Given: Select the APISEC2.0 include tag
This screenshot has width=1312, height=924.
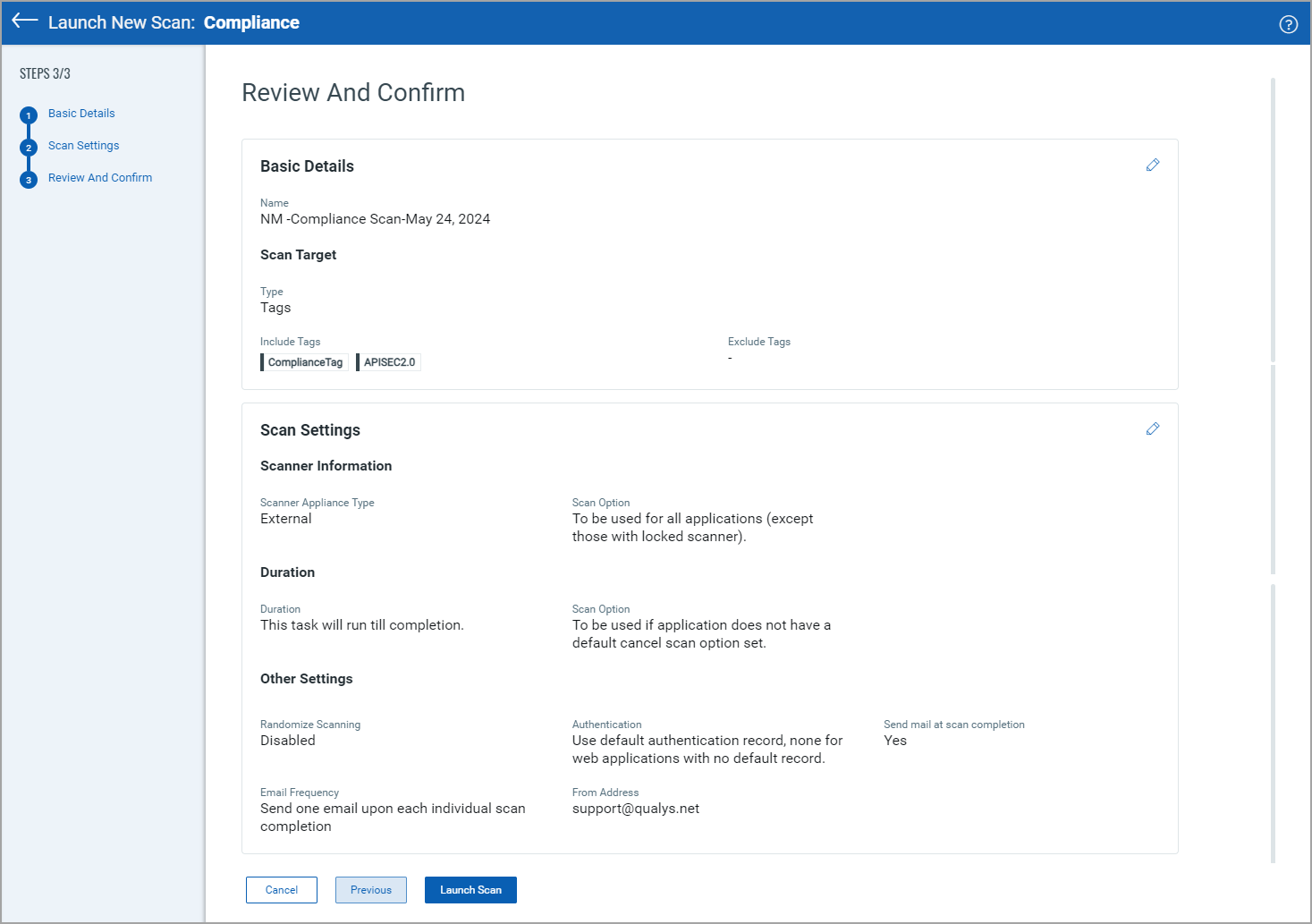Looking at the screenshot, I should pos(388,362).
